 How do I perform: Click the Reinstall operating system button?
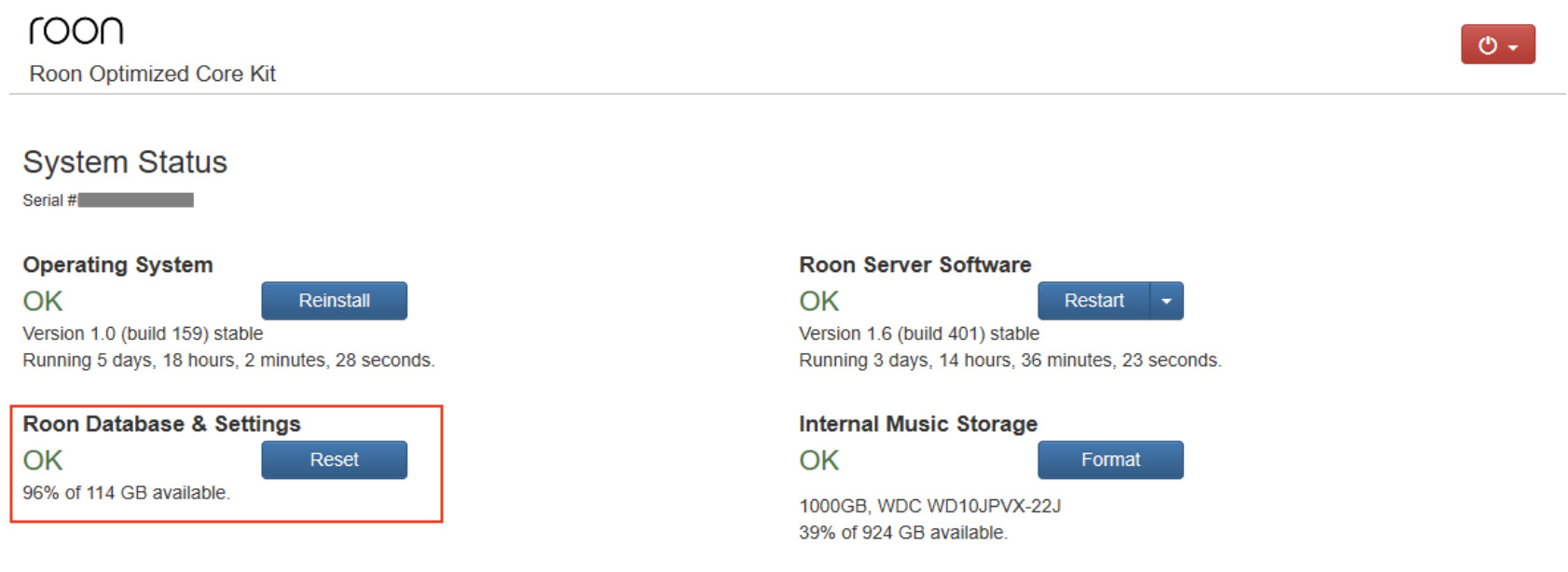[x=334, y=301]
